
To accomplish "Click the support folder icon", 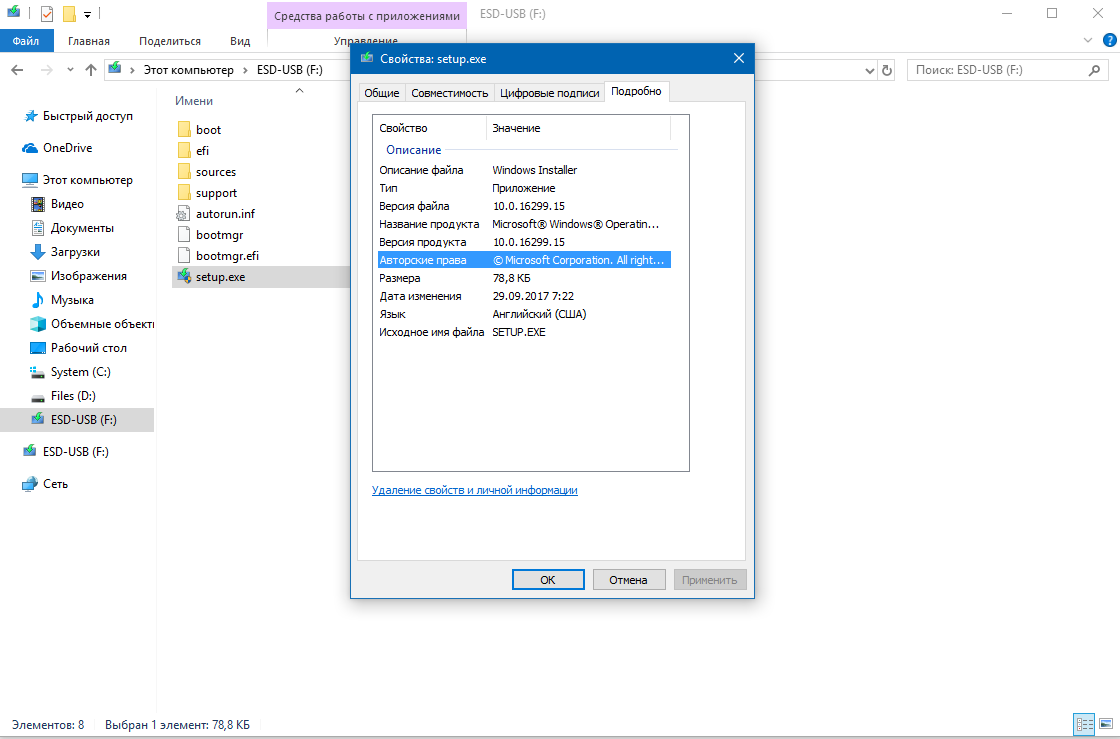I will (x=184, y=193).
